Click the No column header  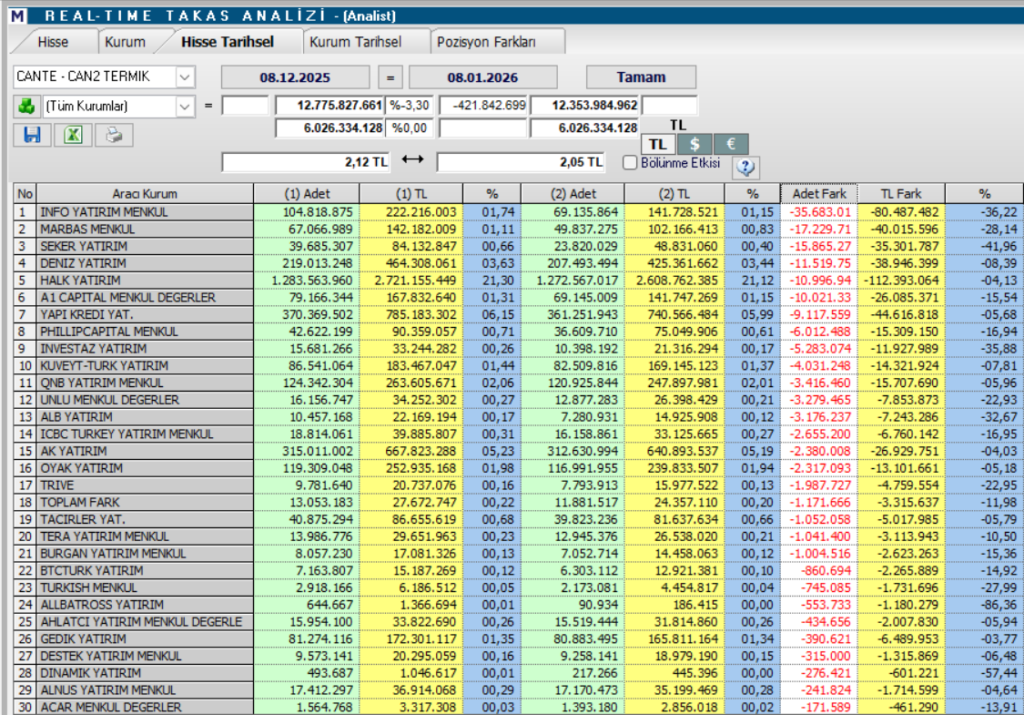(x=25, y=194)
